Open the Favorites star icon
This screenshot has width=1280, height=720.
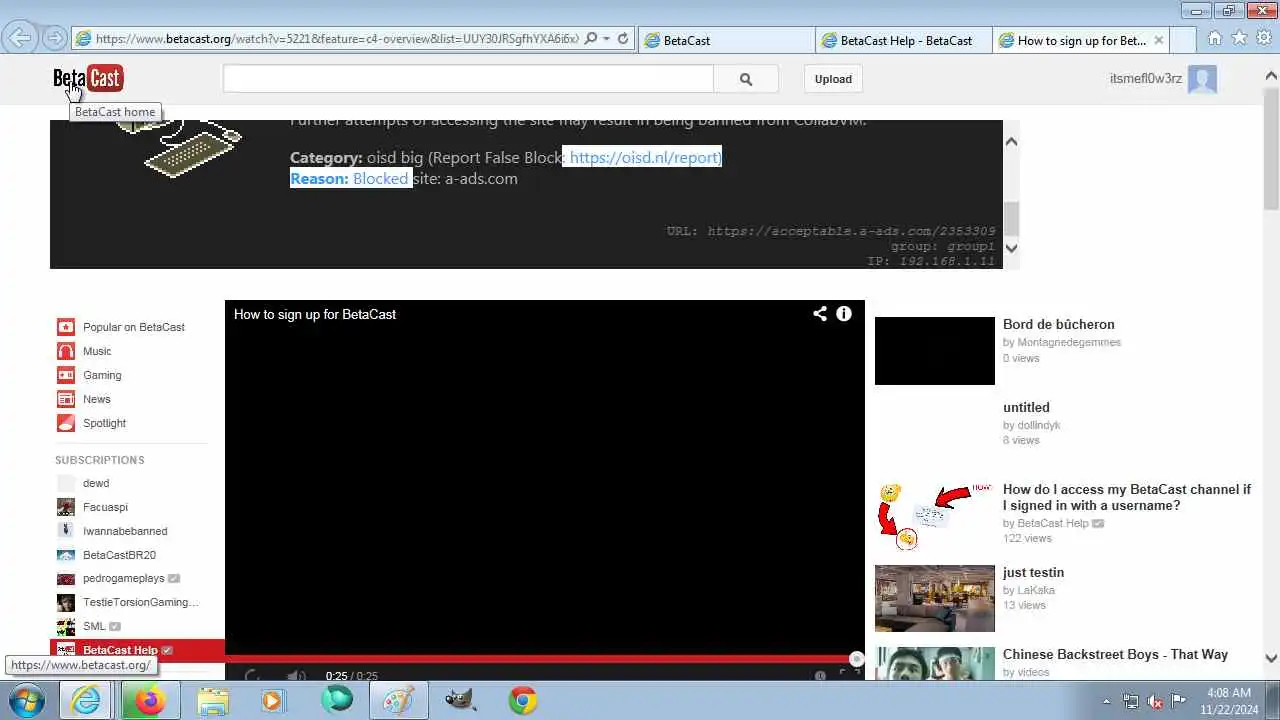click(1240, 38)
